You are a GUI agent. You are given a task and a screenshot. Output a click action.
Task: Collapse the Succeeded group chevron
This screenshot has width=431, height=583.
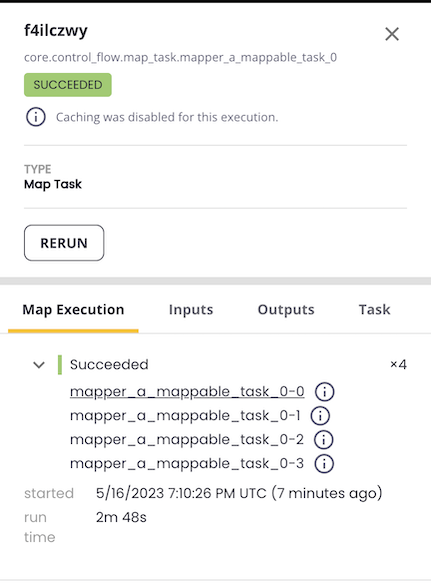point(39,365)
